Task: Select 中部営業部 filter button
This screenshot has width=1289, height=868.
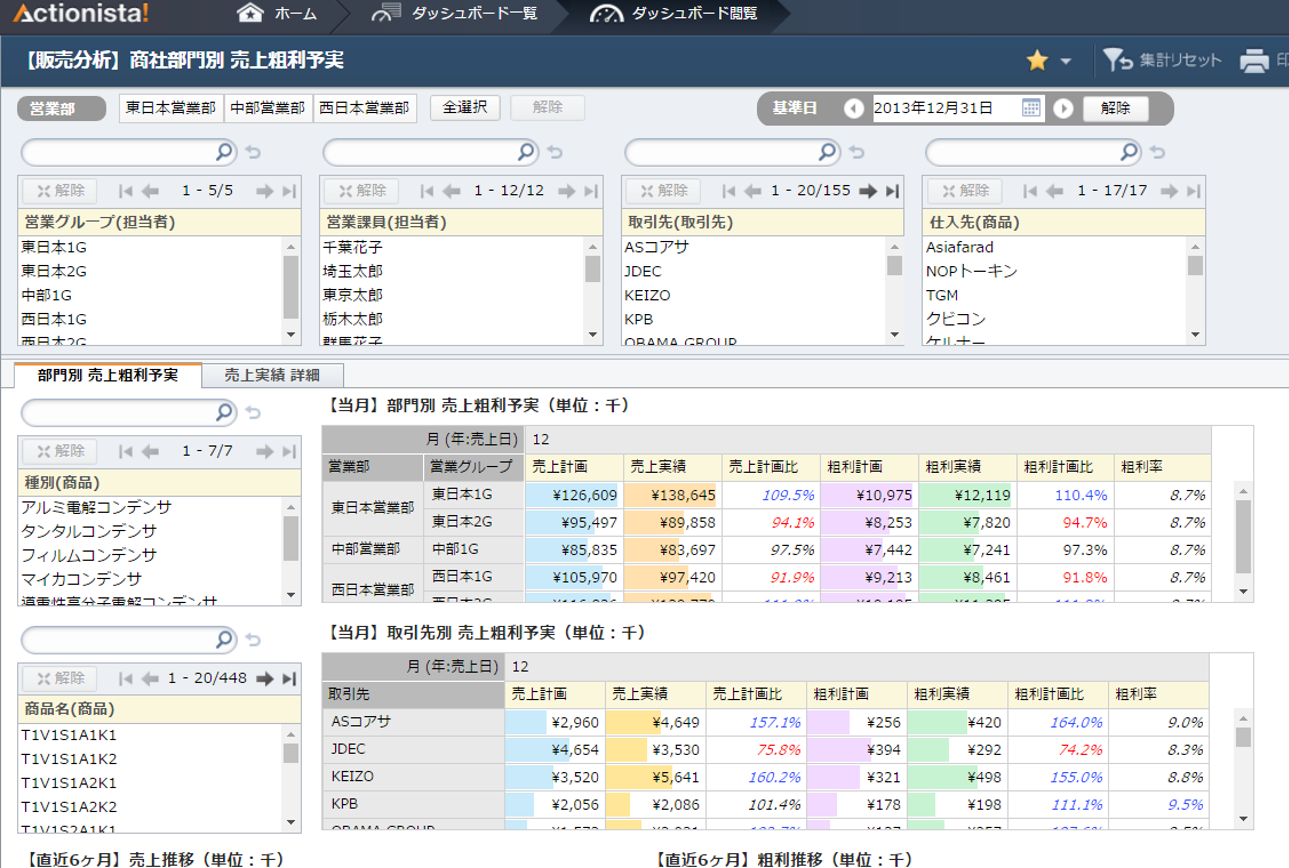Action: tap(268, 108)
